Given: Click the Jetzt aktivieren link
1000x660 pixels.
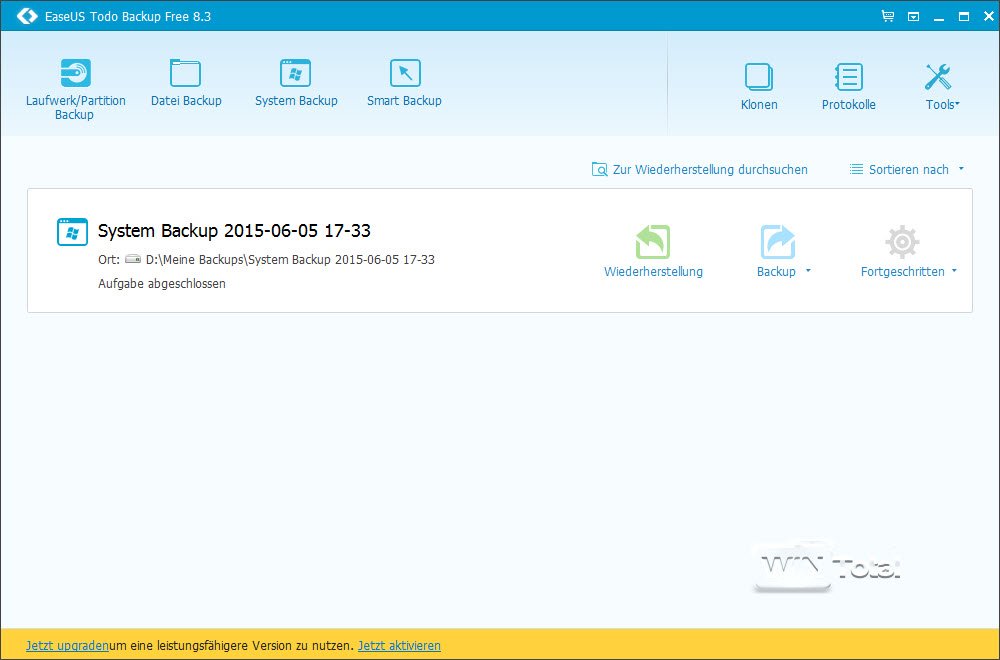Looking at the screenshot, I should (x=399, y=645).
